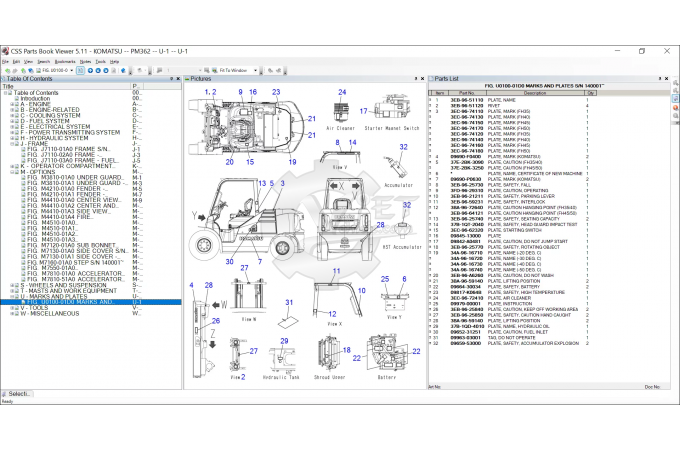Open the File menu

click(5, 62)
